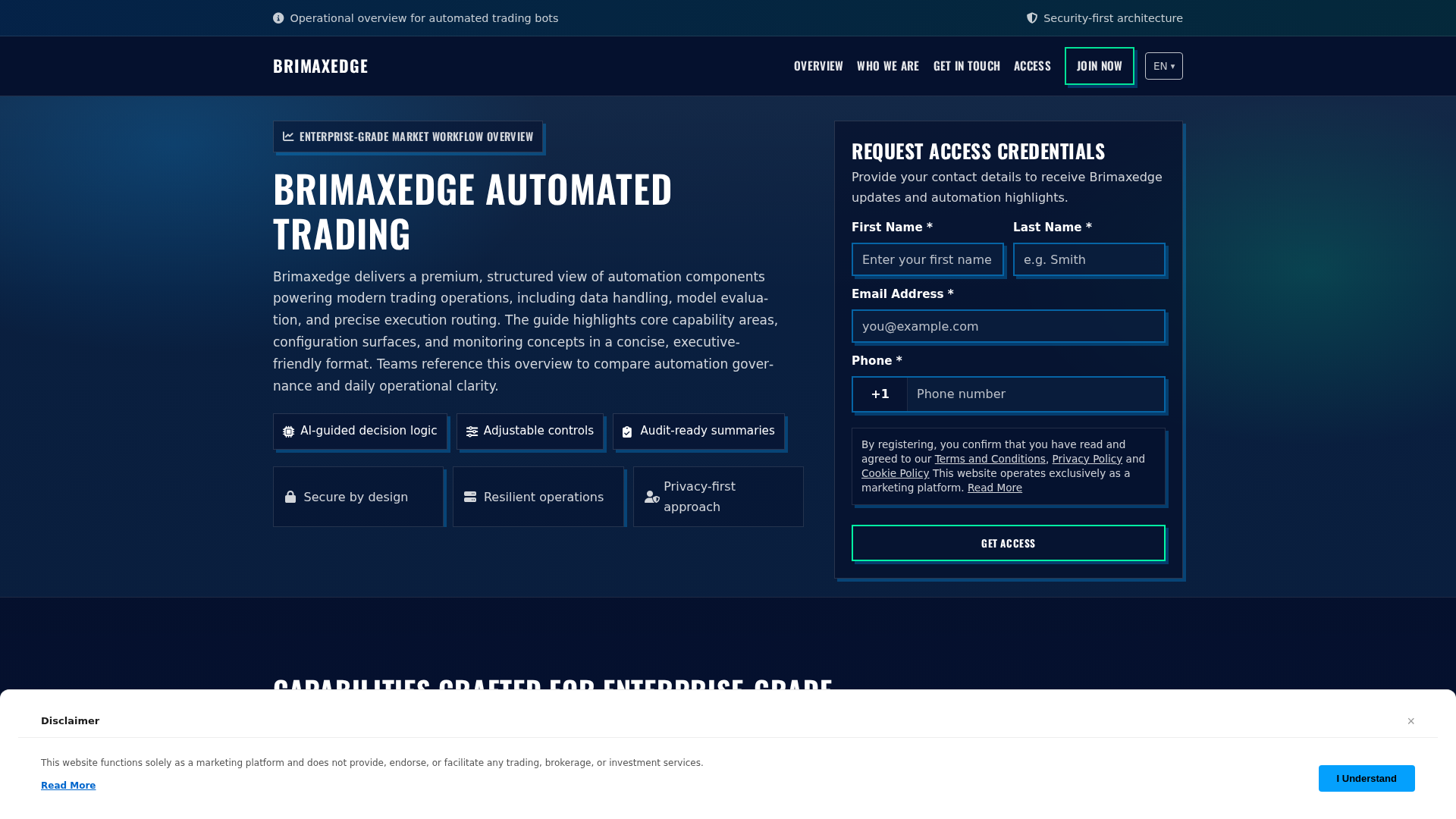
Task: Click Operational overview for automated trading bots text
Action: point(424,18)
